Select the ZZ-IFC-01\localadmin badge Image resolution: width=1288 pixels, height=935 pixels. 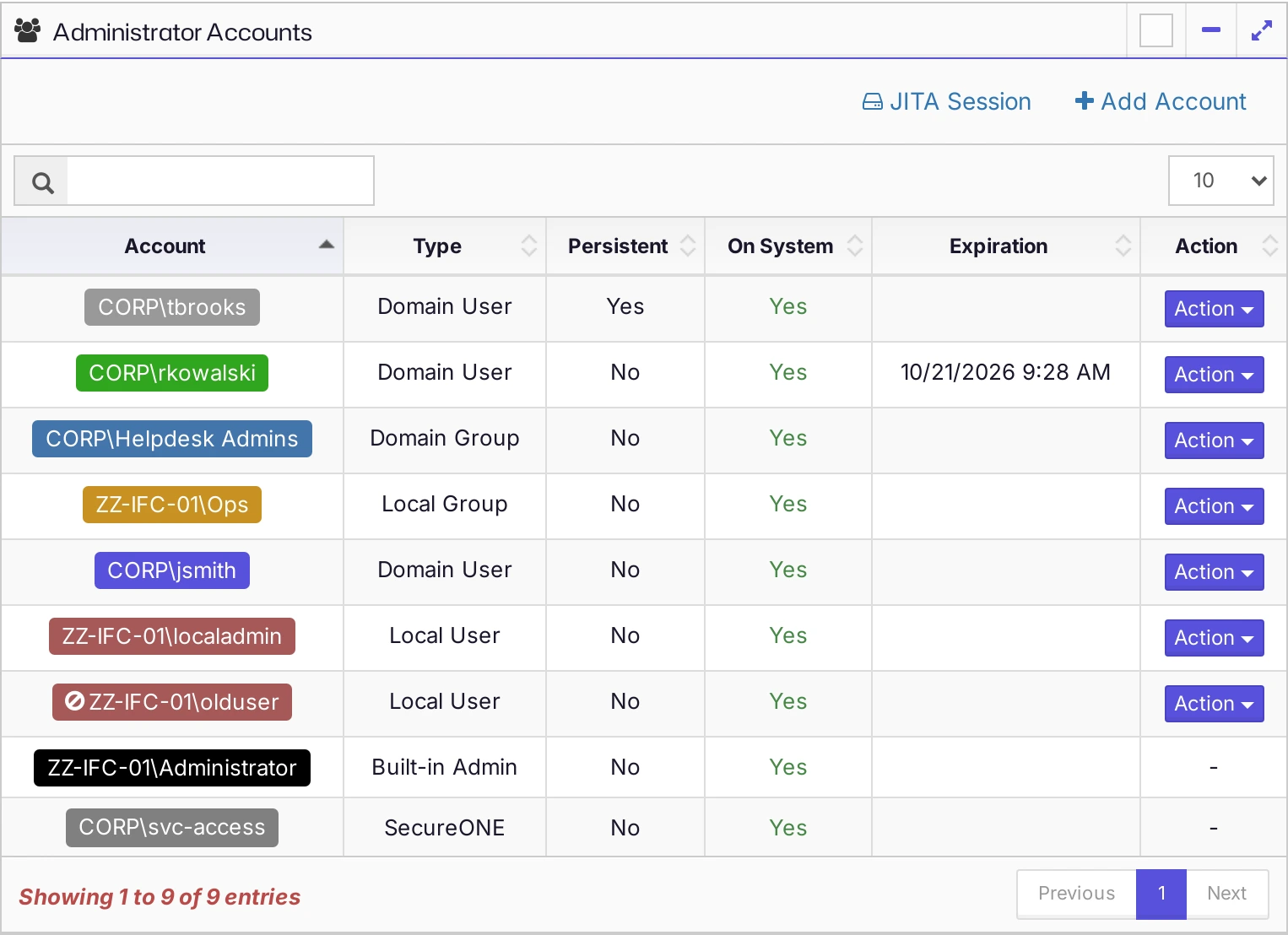tap(172, 636)
